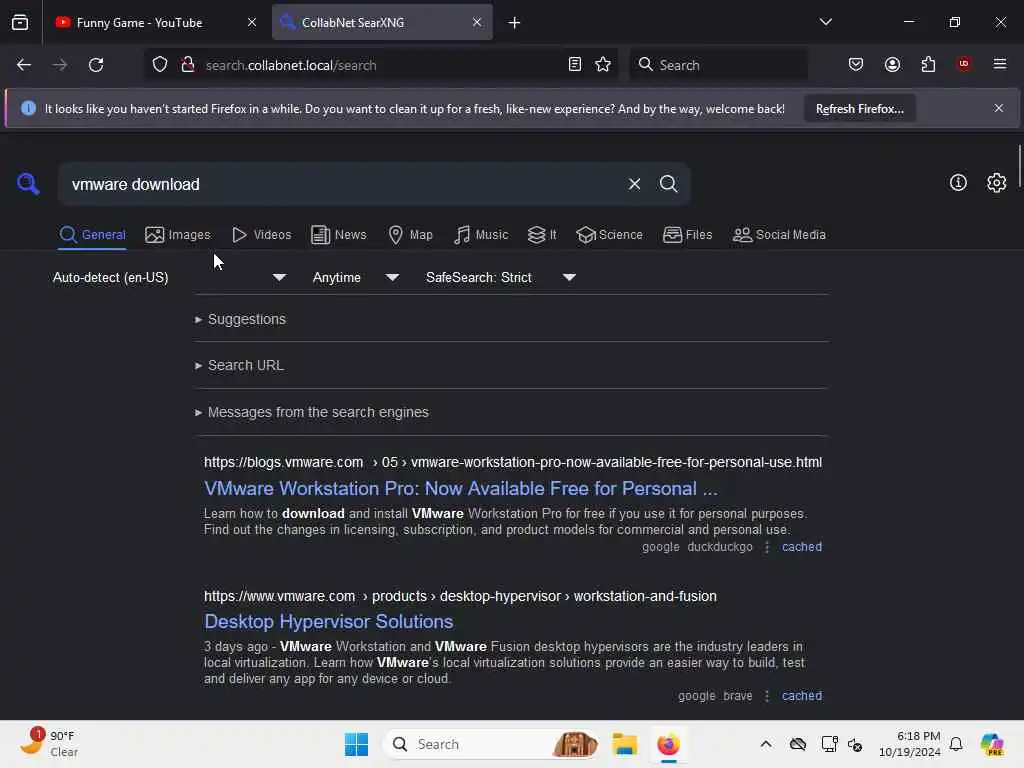Open the notifications bell in taskbar
1024x768 pixels.
pyautogui.click(x=956, y=744)
